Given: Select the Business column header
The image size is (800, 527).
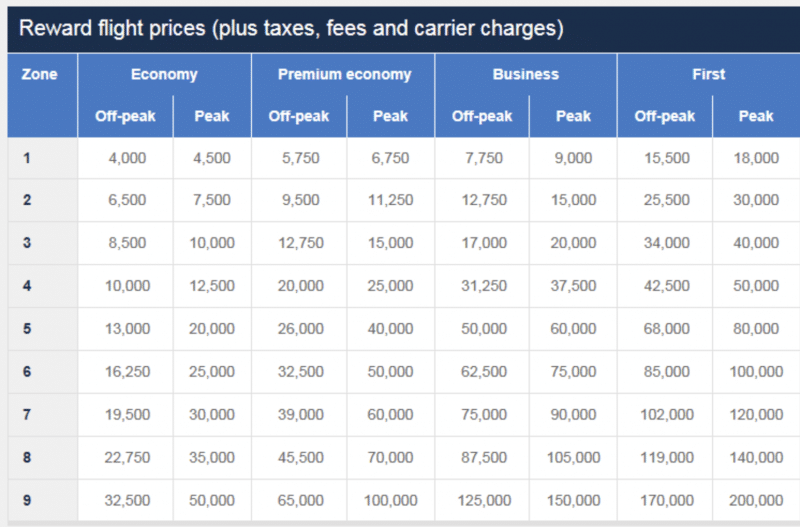Looking at the screenshot, I should [x=526, y=74].
